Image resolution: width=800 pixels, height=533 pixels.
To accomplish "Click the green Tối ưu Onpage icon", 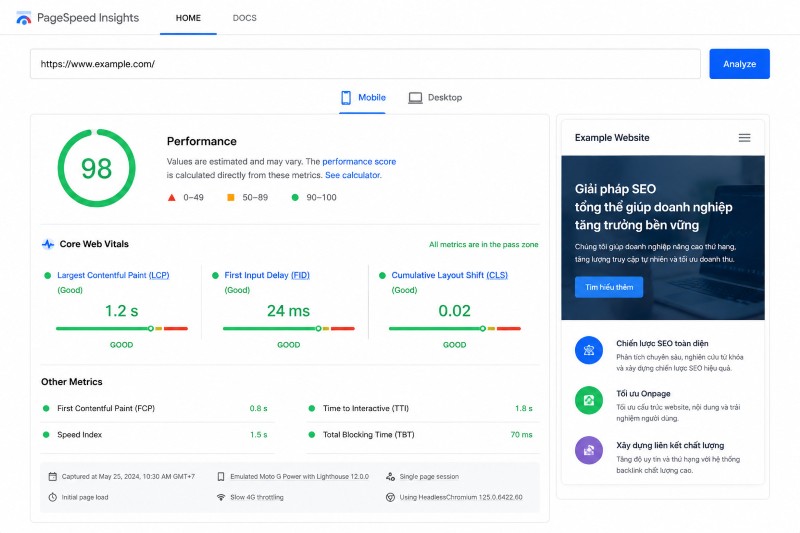I will [589, 400].
